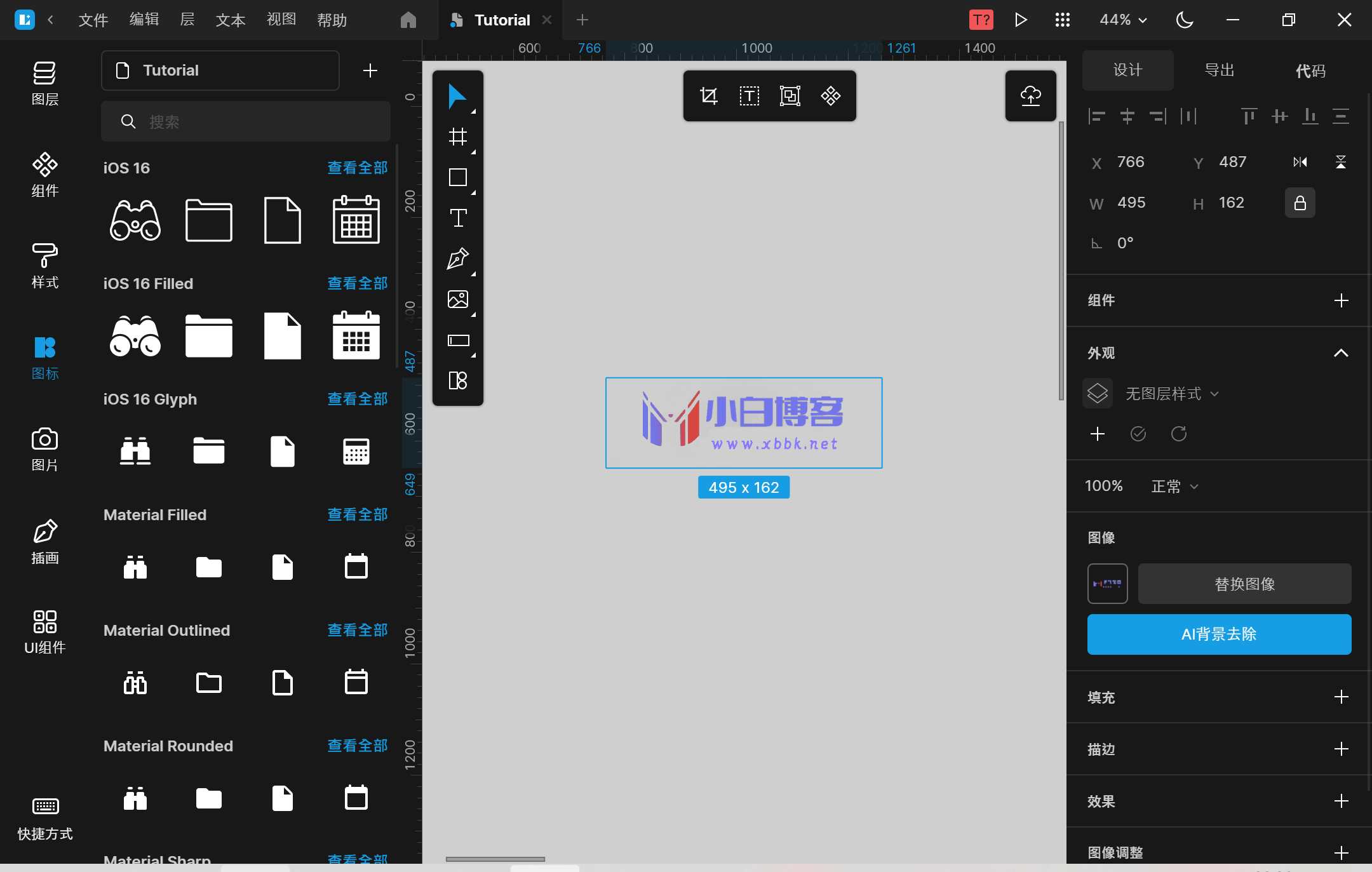
Task: Add a 填充 fill
Action: click(1341, 697)
